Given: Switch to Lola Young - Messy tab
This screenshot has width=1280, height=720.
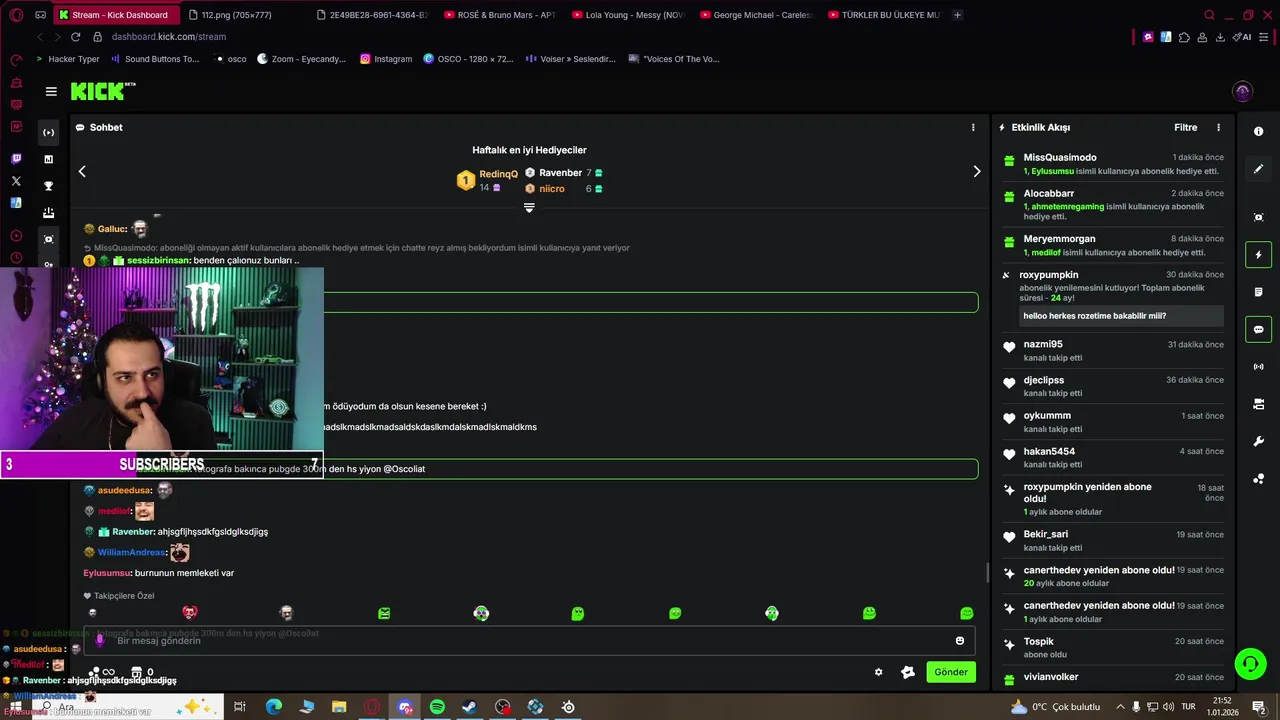Looking at the screenshot, I should 628,15.
